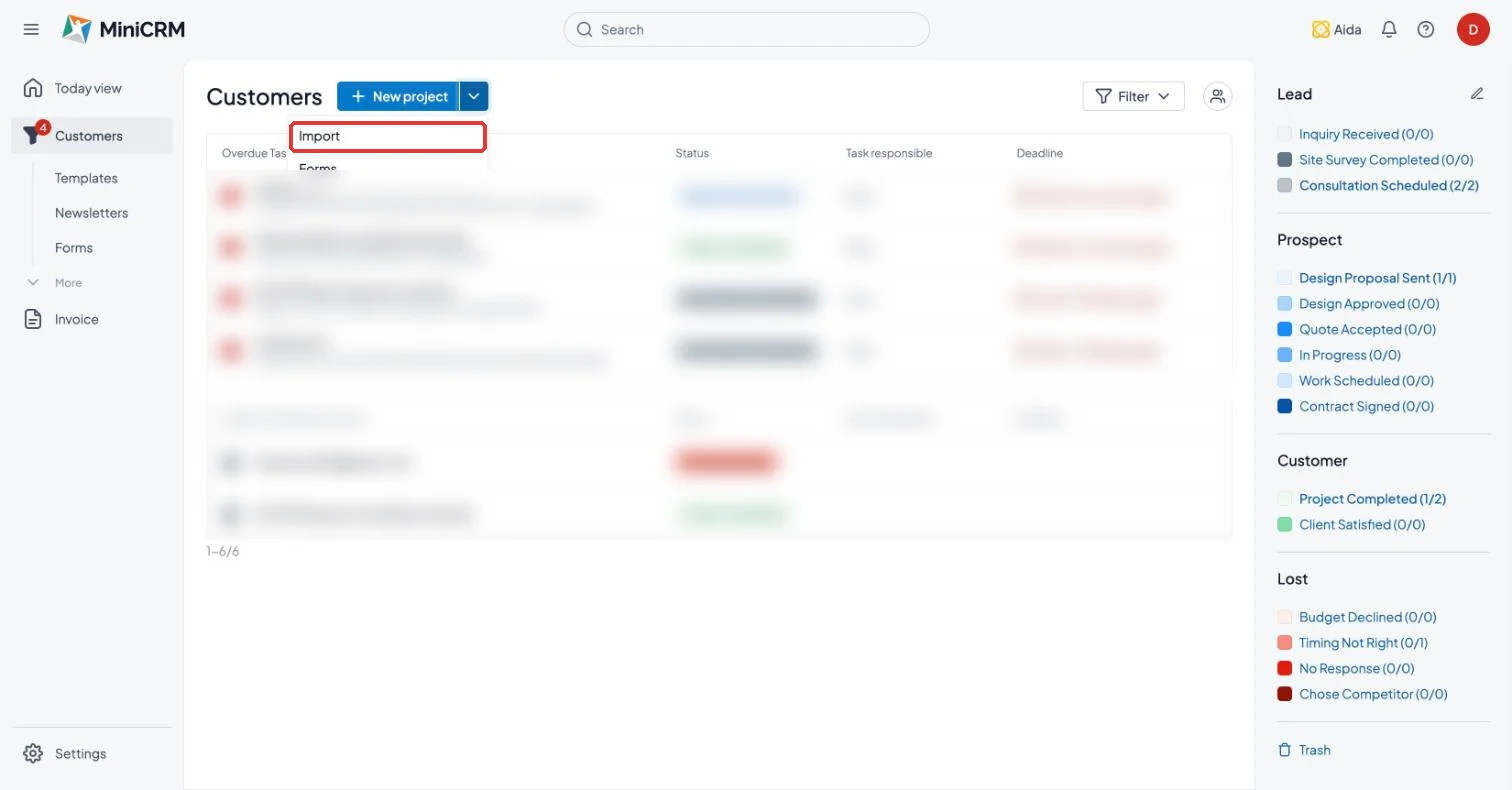The width and height of the screenshot is (1512, 790).
Task: Click into the Search field
Action: (747, 30)
